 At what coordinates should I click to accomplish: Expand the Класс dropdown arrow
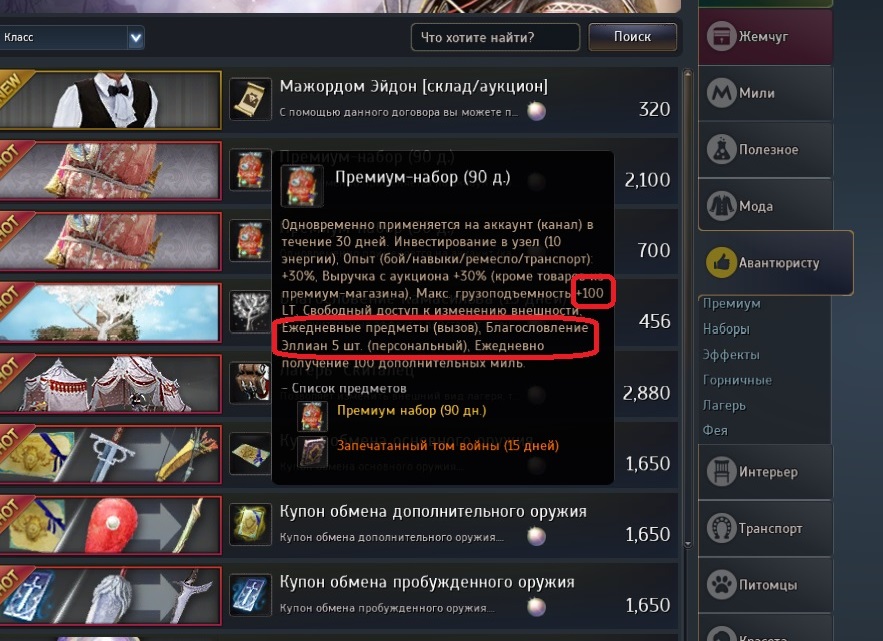[136, 38]
